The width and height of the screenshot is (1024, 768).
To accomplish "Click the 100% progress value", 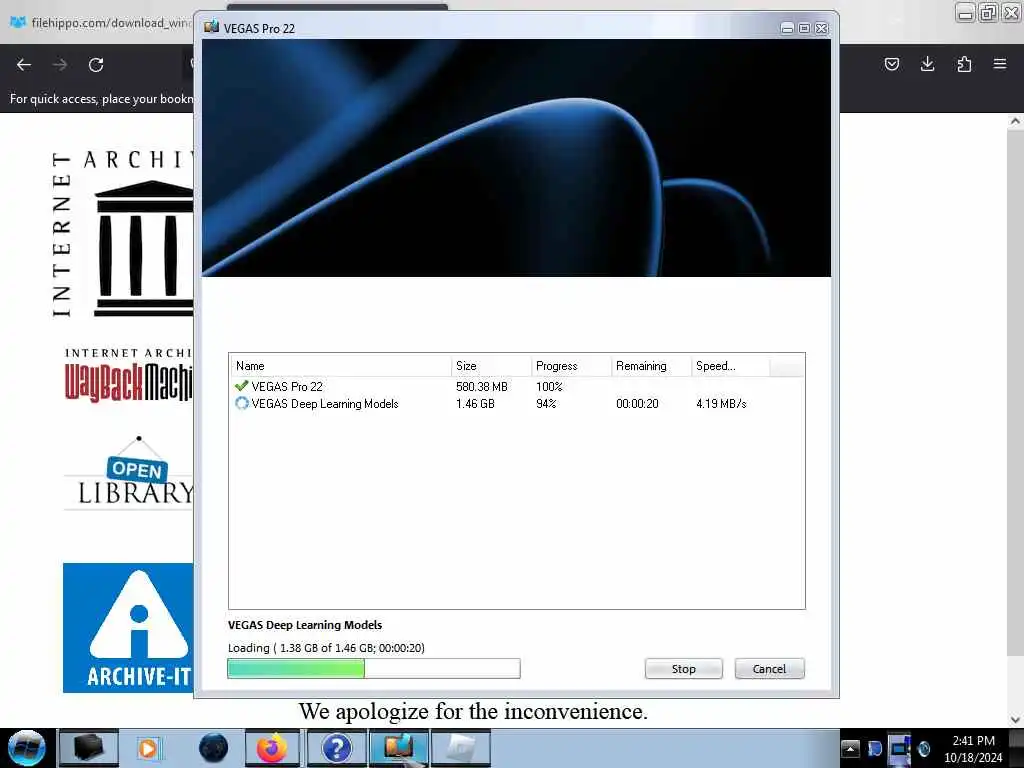I will point(549,387).
